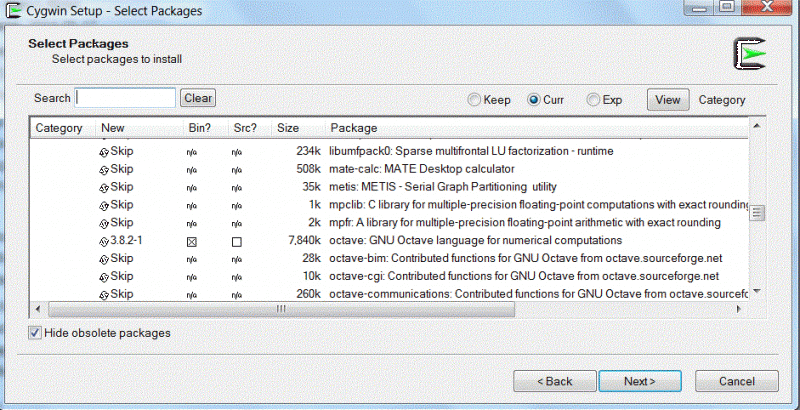Click the 'mpclib: C library for multiple-precision' text

pos(538,204)
